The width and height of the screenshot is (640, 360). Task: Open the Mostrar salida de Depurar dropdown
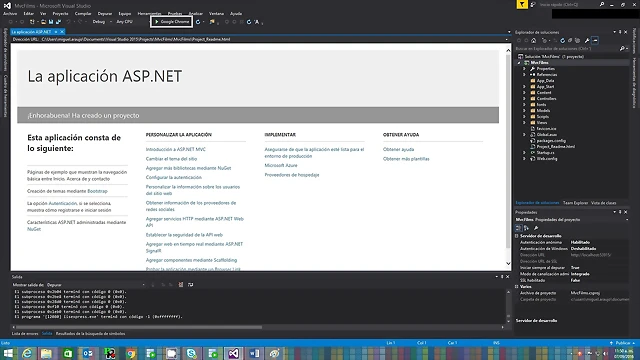95,285
